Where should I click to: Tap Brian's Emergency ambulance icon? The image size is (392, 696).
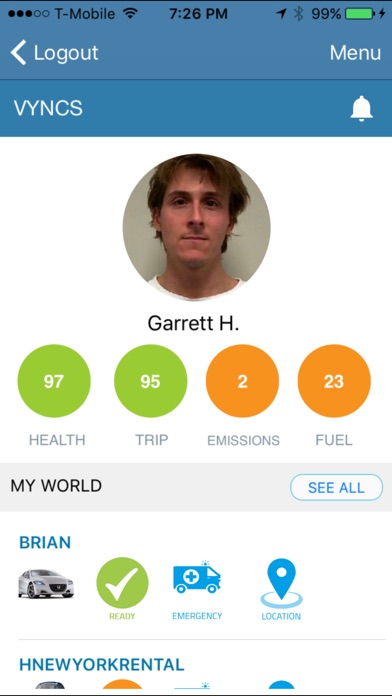pyautogui.click(x=197, y=577)
